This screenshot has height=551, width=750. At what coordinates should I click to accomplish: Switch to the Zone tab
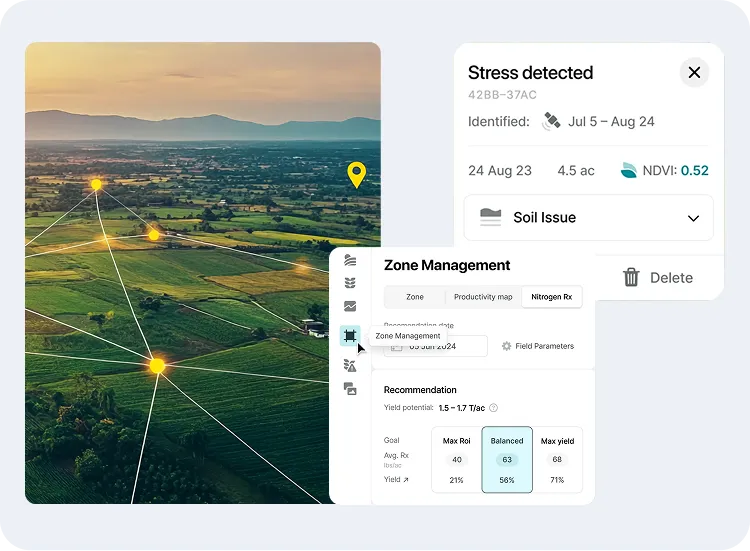(x=415, y=297)
